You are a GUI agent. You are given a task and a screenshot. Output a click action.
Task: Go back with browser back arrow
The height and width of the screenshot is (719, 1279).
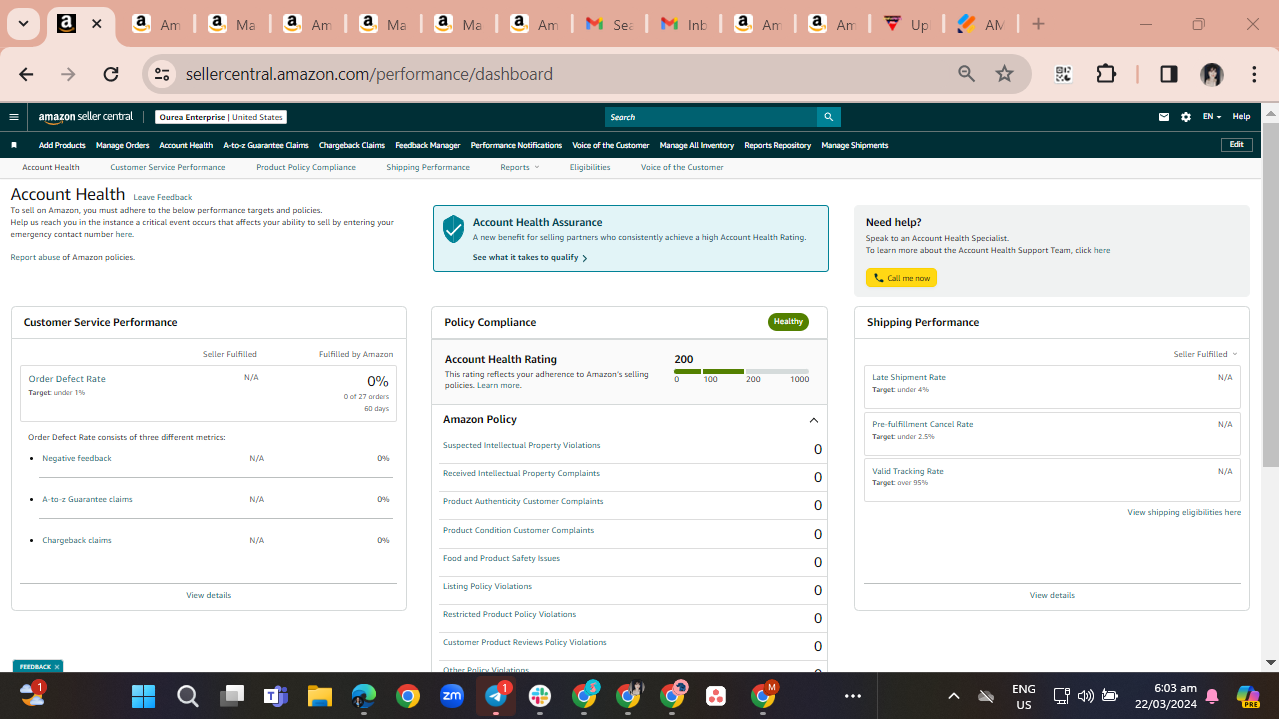pyautogui.click(x=26, y=74)
